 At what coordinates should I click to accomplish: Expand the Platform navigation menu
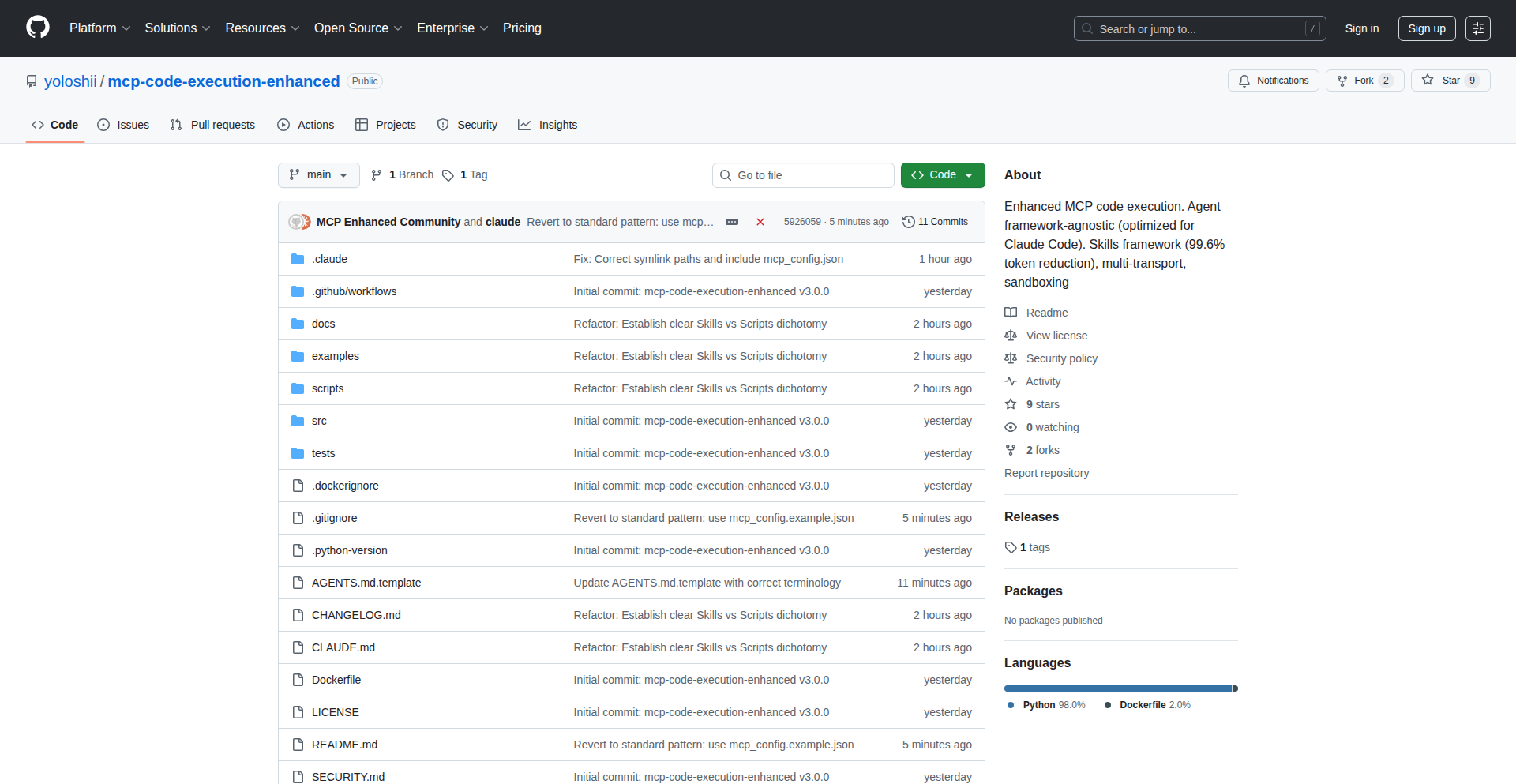tap(99, 28)
